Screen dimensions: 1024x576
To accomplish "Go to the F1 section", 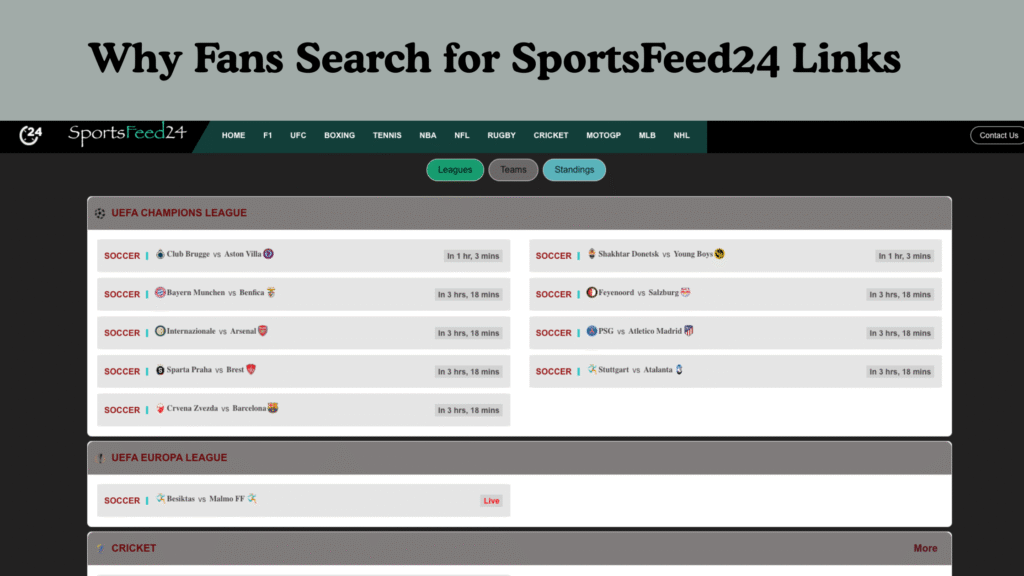I will click(x=268, y=136).
